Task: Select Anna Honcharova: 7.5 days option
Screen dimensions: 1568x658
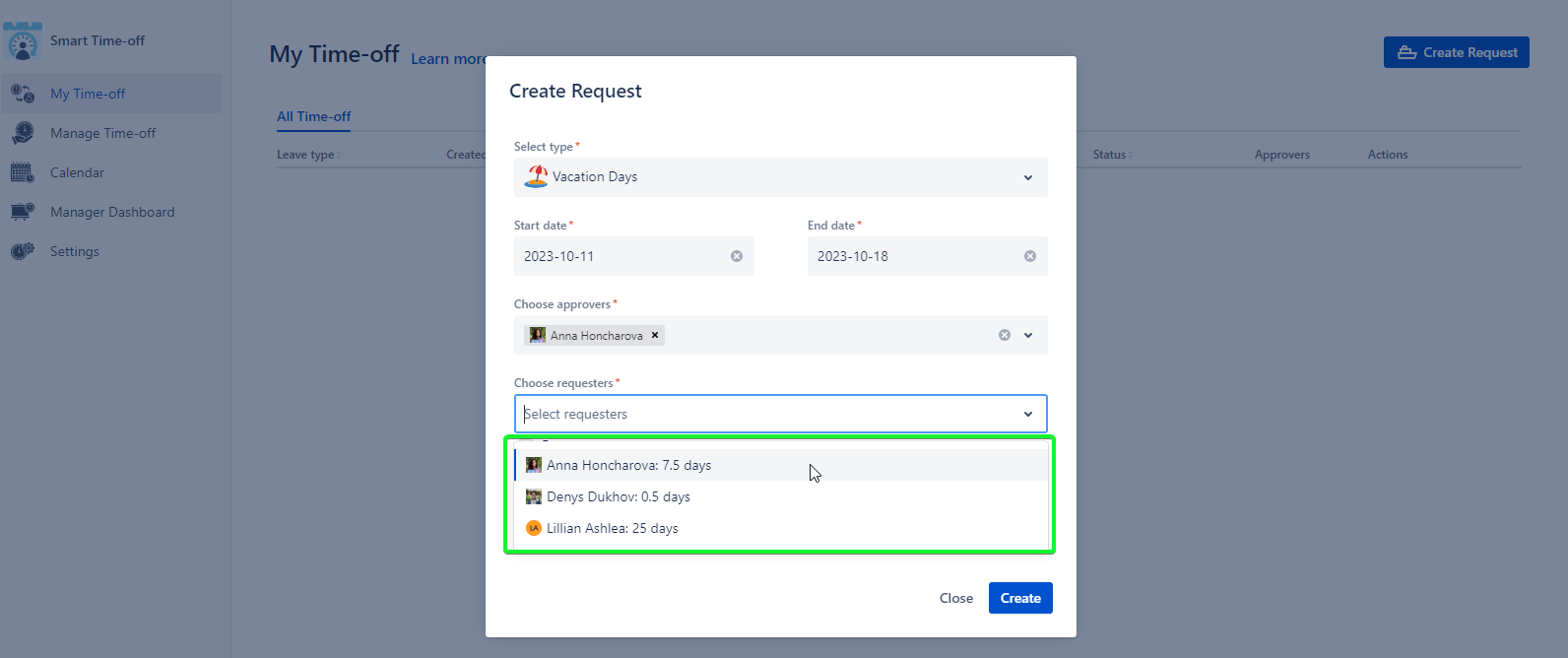Action: tap(628, 465)
